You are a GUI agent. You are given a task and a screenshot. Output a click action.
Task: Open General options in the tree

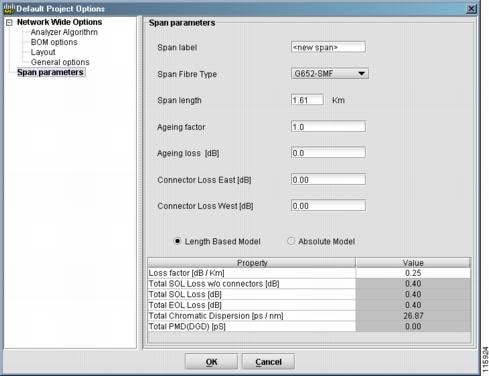(x=60, y=62)
